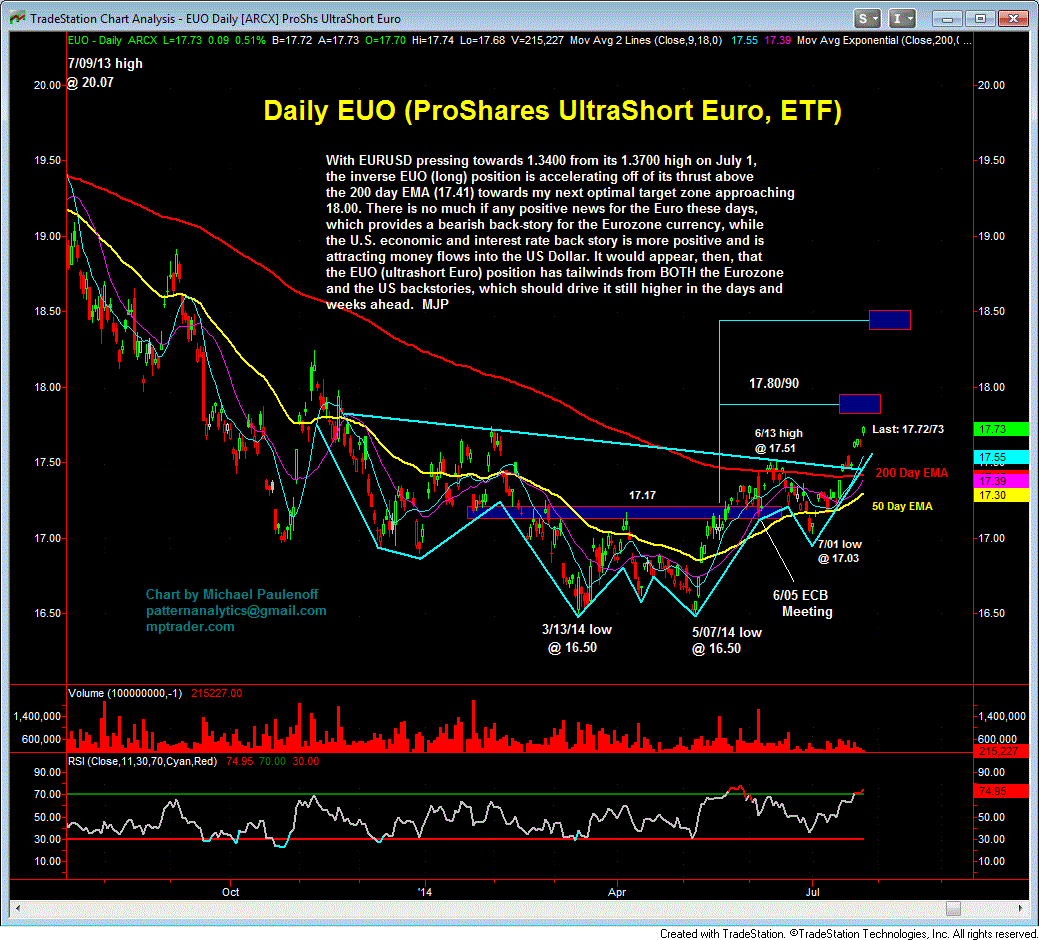Viewport: 1039px width, 940px height.
Task: Click the yellow 17.30 price-axis marker
Action: tap(1001, 495)
